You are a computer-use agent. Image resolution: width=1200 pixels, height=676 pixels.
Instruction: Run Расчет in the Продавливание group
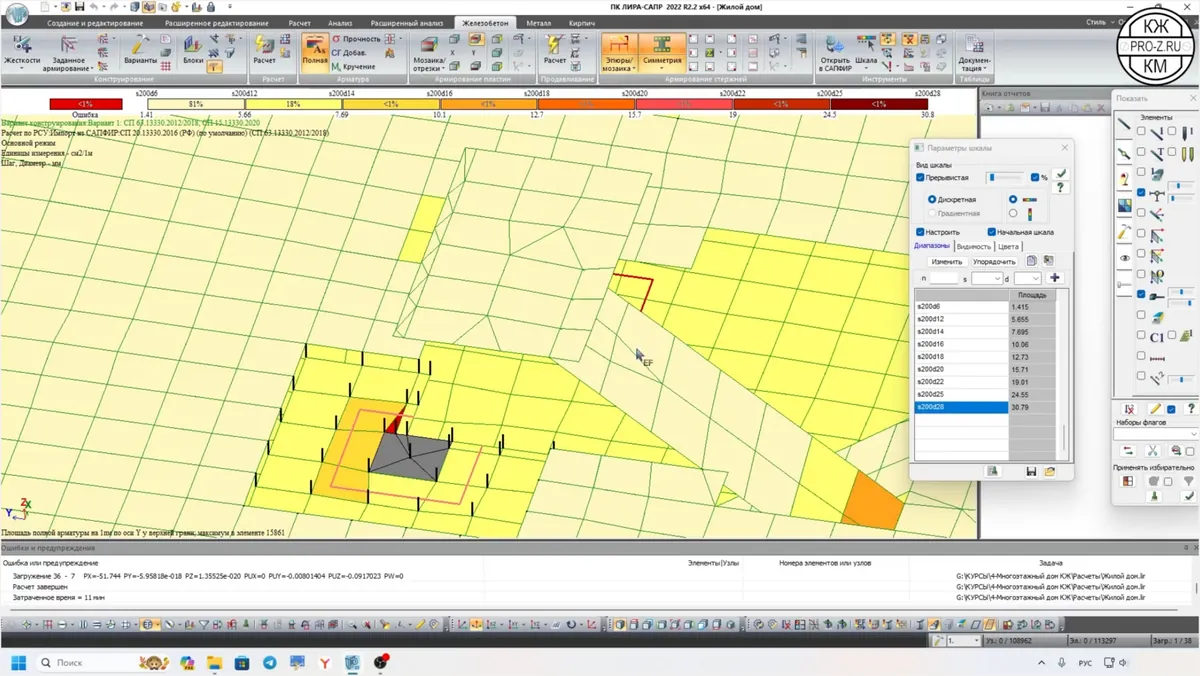[x=554, y=51]
